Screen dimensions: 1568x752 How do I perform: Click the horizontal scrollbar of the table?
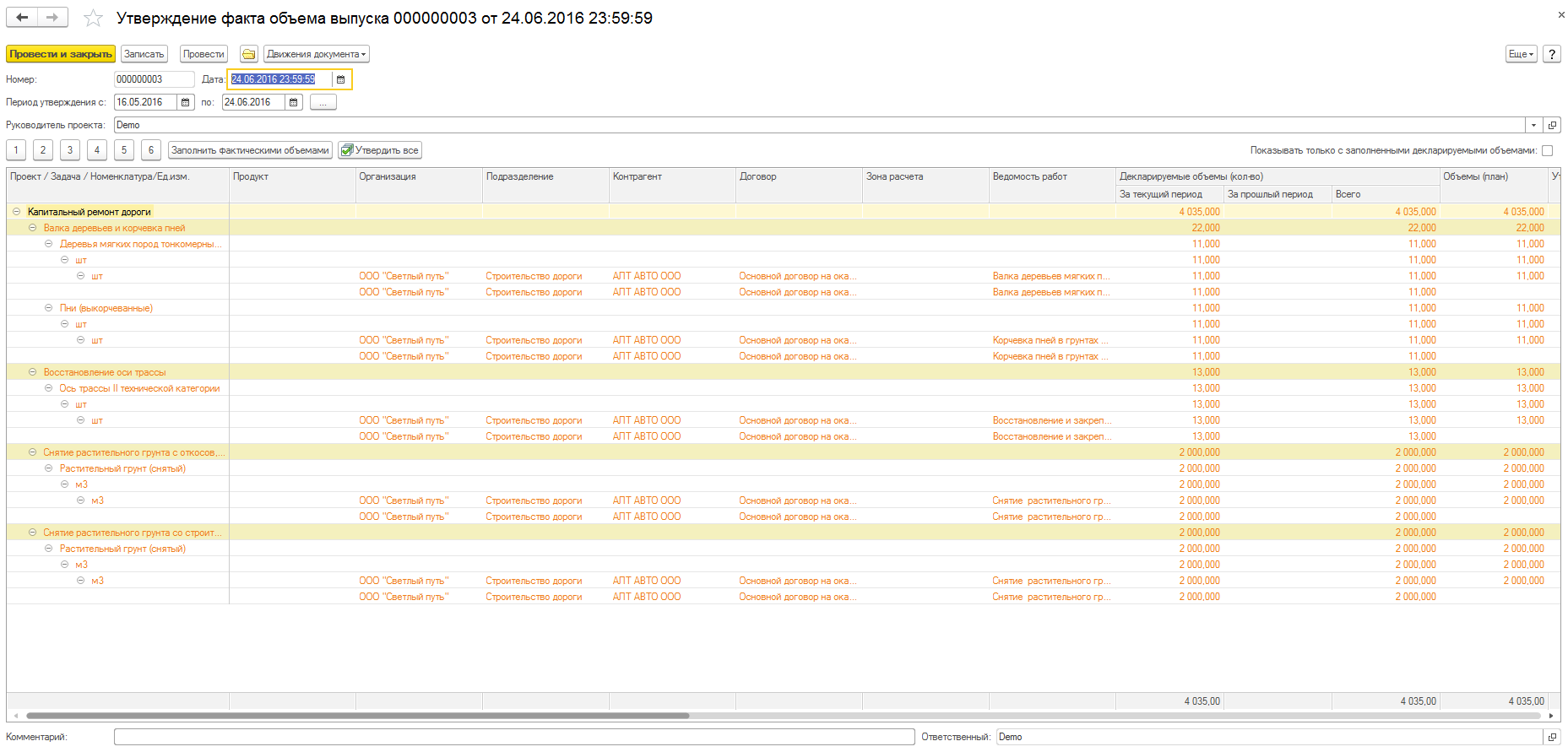[x=357, y=716]
